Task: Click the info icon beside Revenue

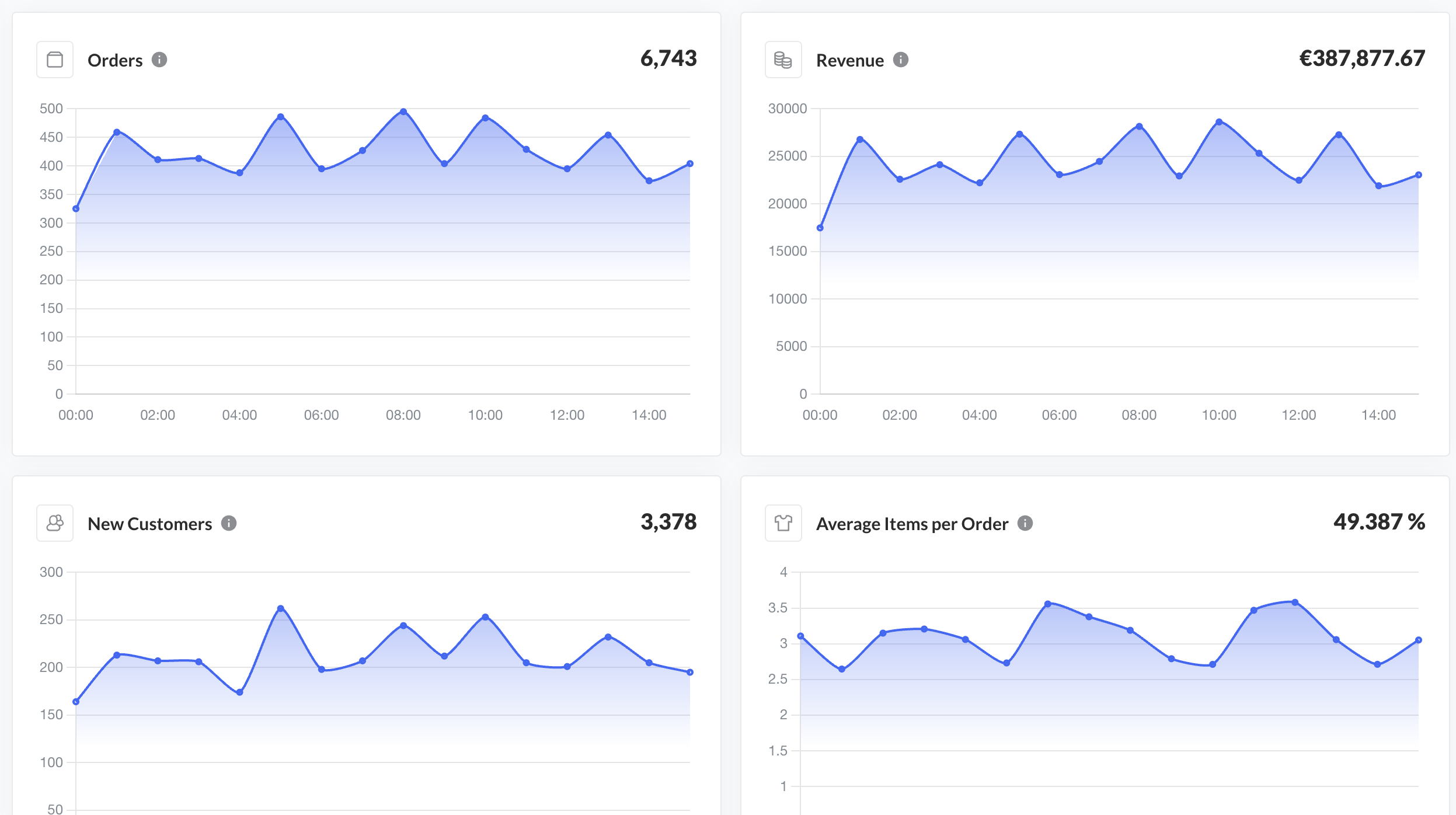Action: tap(901, 60)
